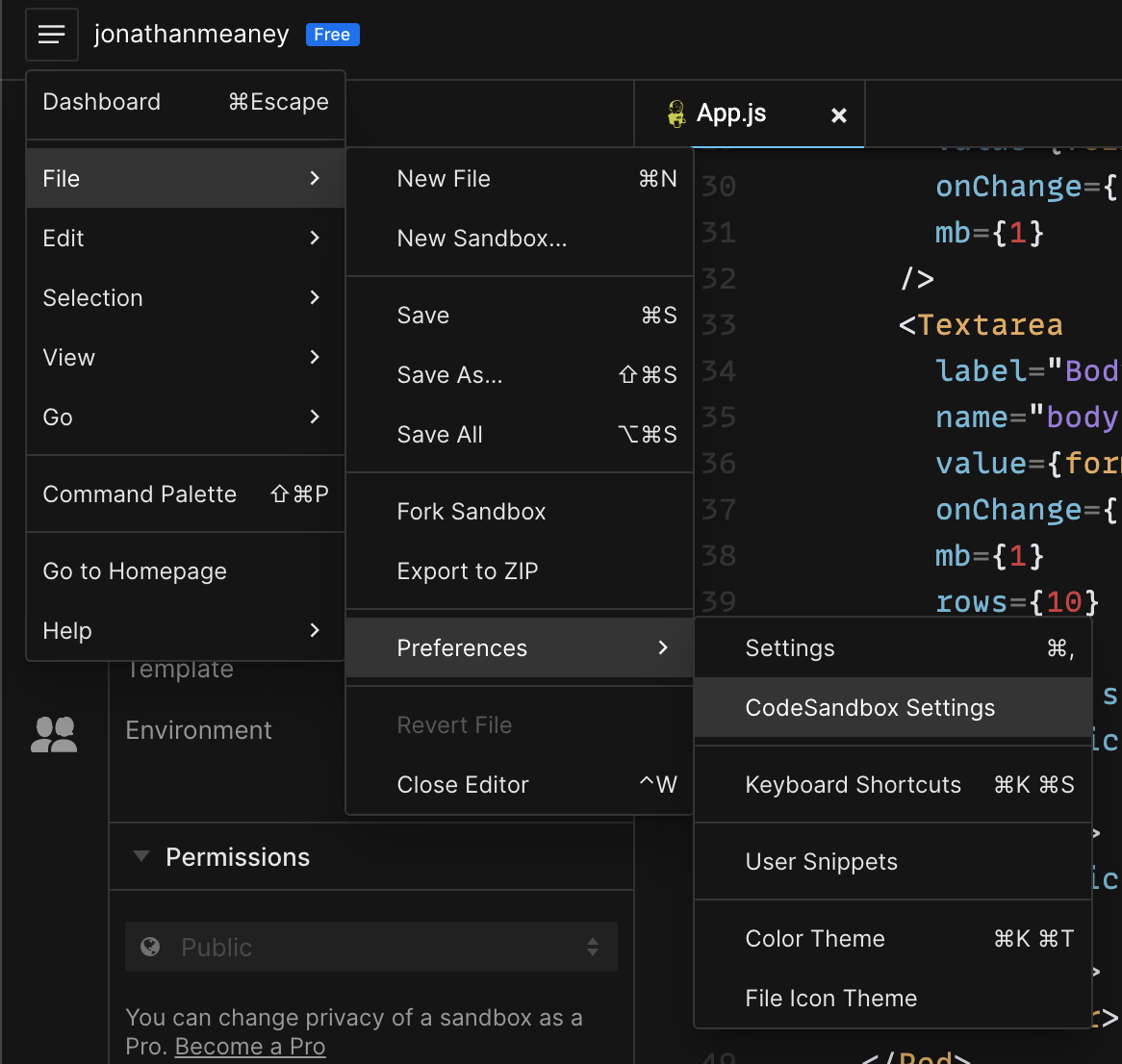The height and width of the screenshot is (1064, 1122).
Task: Click the team/live users sidebar icon
Action: pyautogui.click(x=54, y=734)
